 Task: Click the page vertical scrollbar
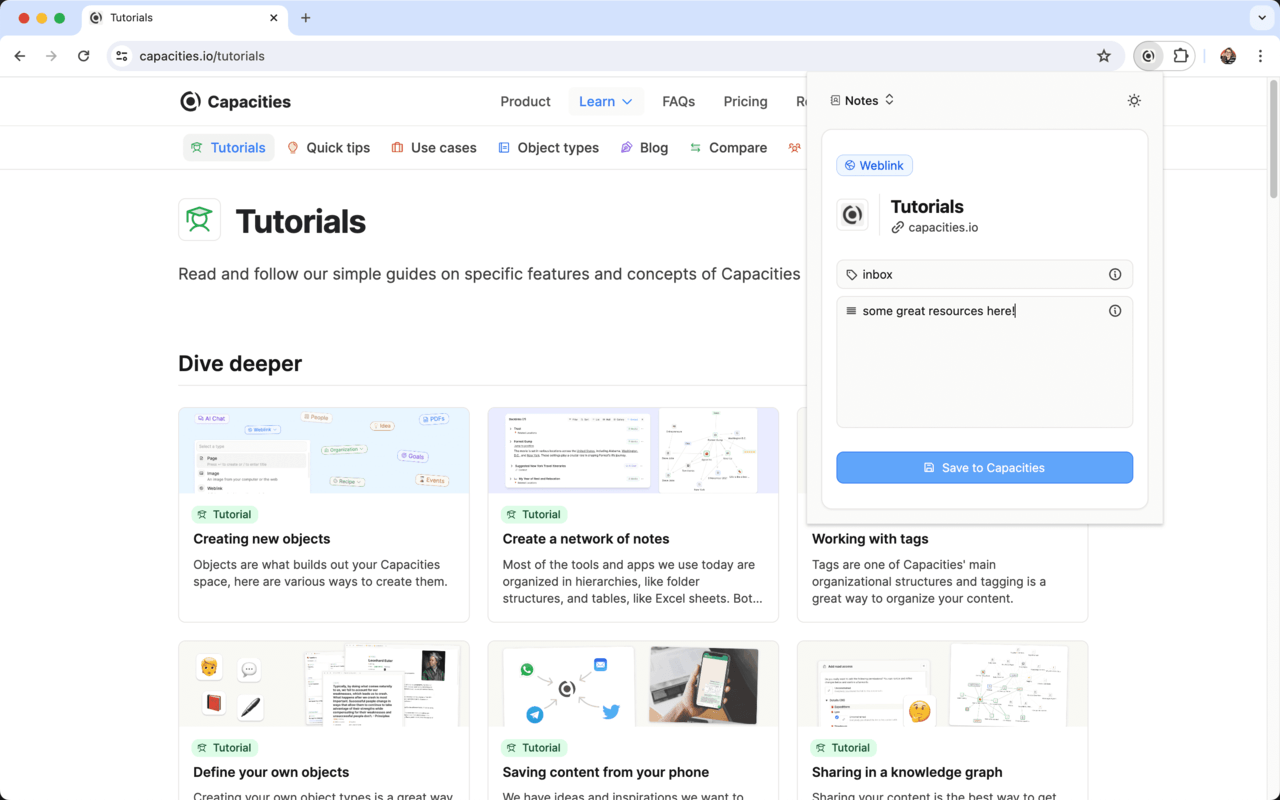point(1273,140)
